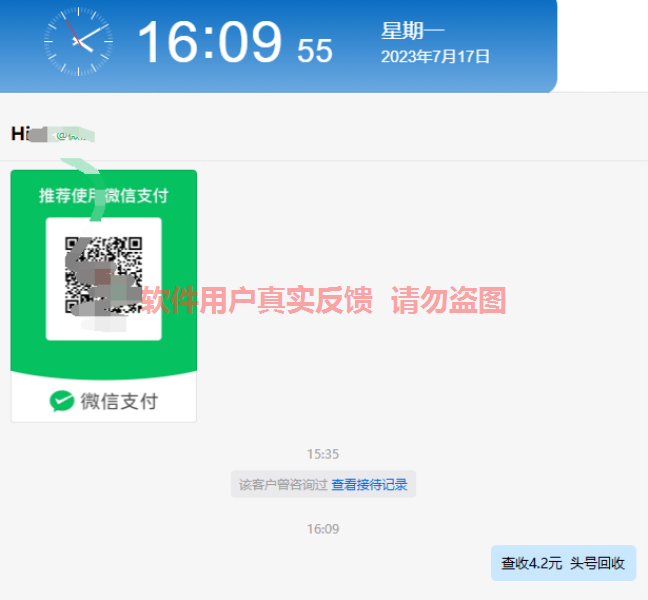Select the 查收4.2元 头号回收 message bubble
The height and width of the screenshot is (600, 648).
click(x=563, y=563)
